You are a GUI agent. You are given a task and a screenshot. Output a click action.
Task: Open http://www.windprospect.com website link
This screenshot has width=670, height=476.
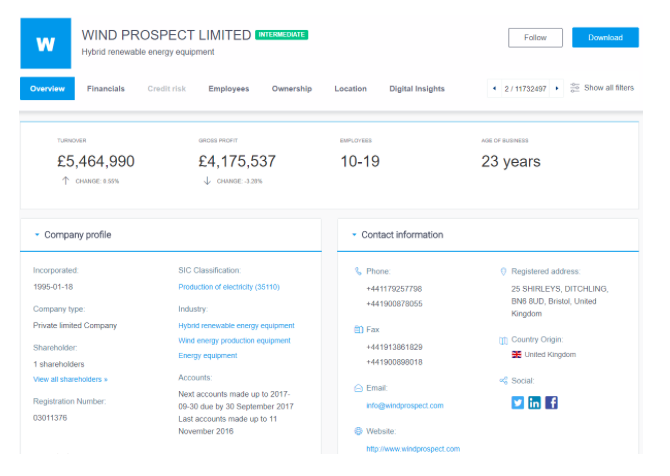point(413,449)
